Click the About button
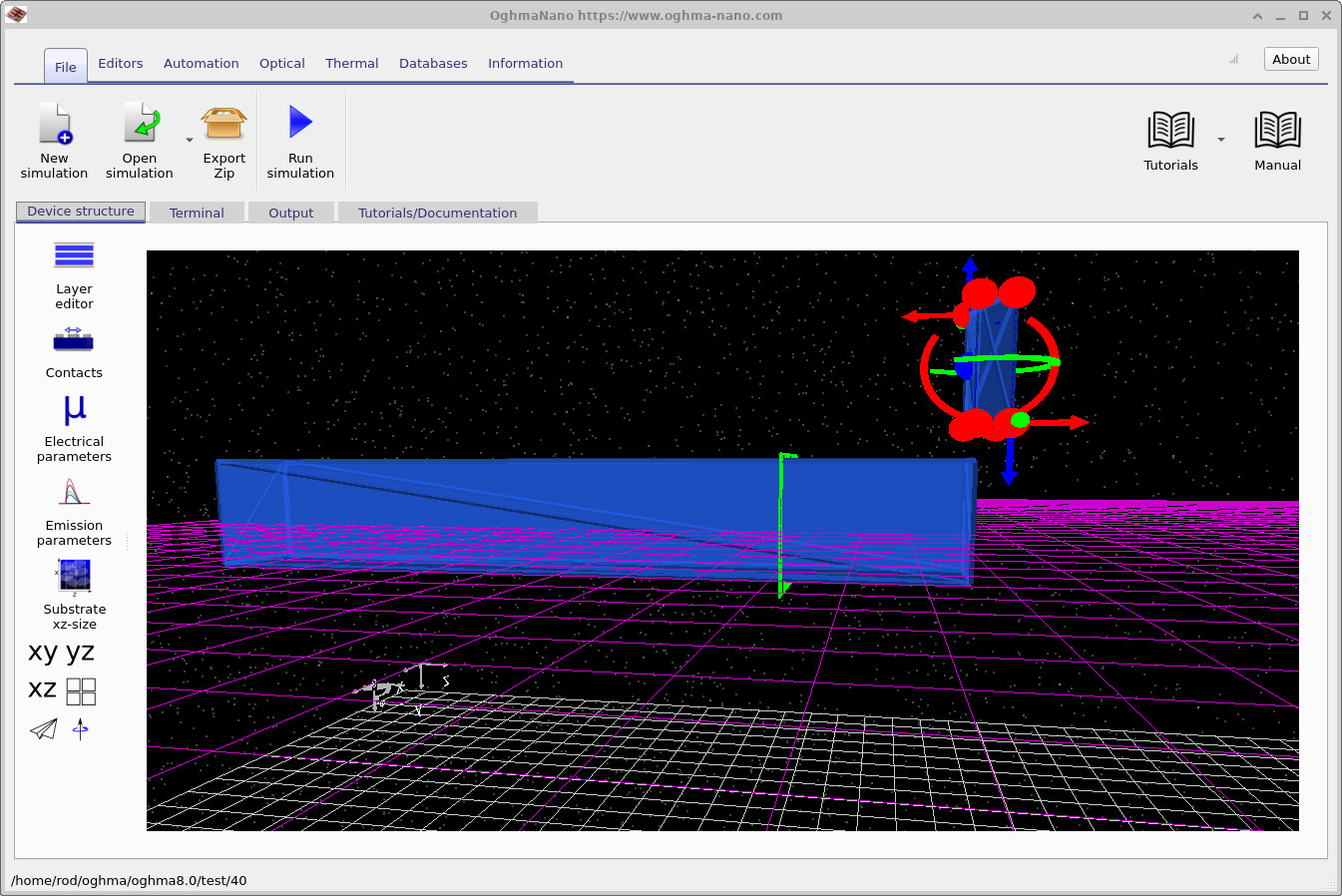 (1290, 59)
